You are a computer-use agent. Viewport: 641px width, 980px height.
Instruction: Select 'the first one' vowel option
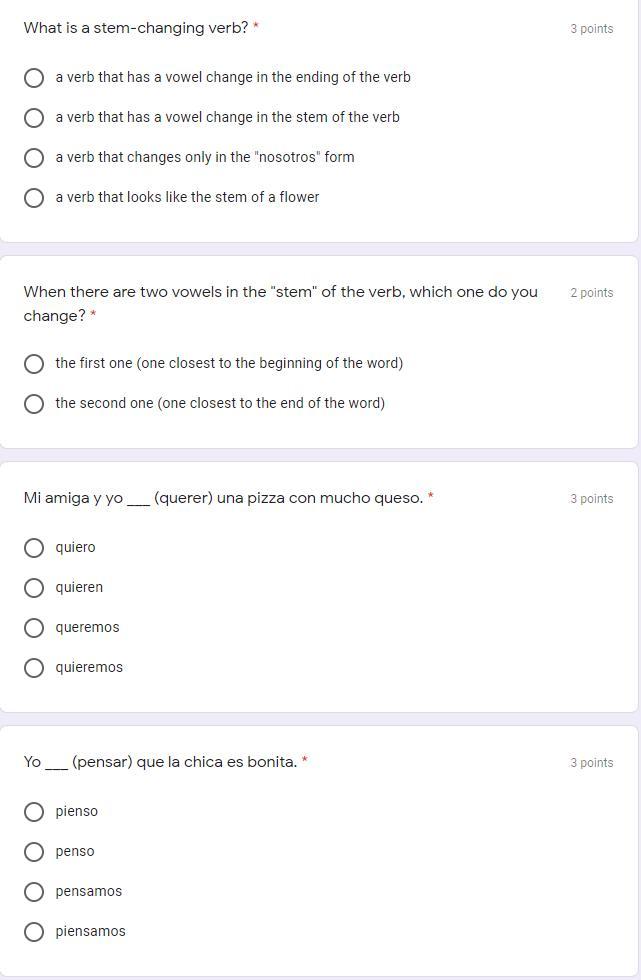pyautogui.click(x=34, y=364)
